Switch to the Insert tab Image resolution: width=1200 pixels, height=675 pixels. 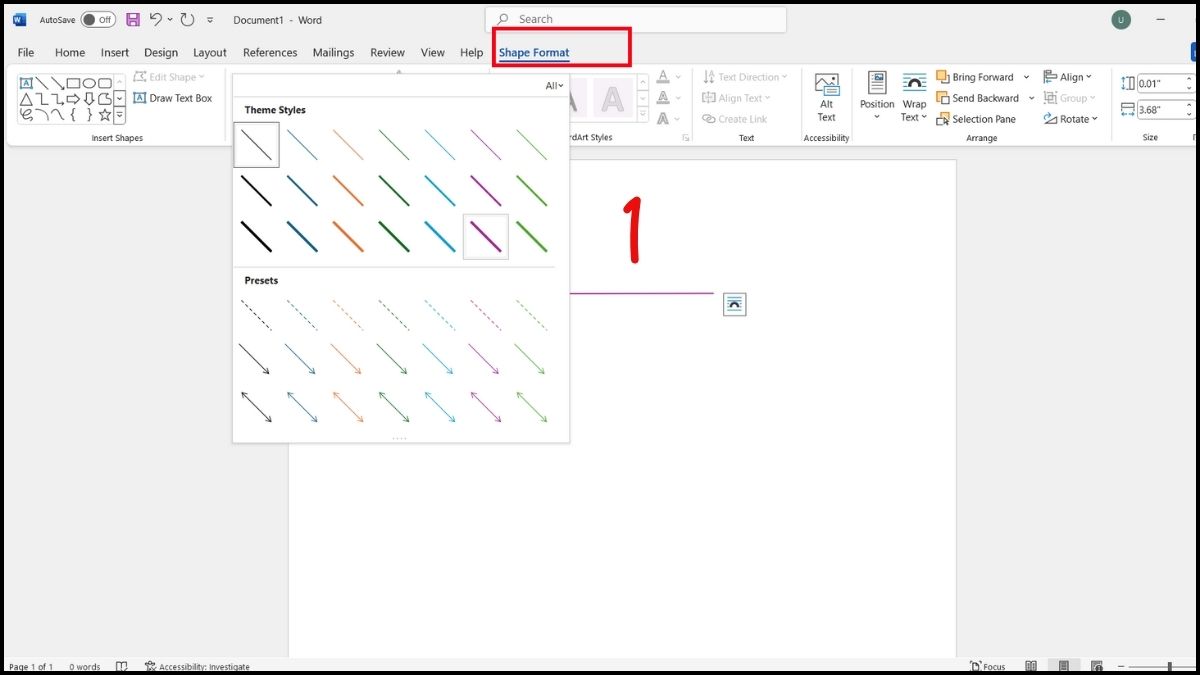pyautogui.click(x=115, y=52)
